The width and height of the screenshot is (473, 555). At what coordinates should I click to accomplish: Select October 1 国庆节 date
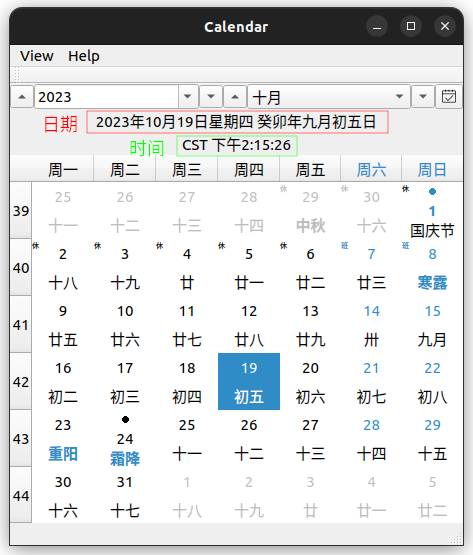click(432, 211)
